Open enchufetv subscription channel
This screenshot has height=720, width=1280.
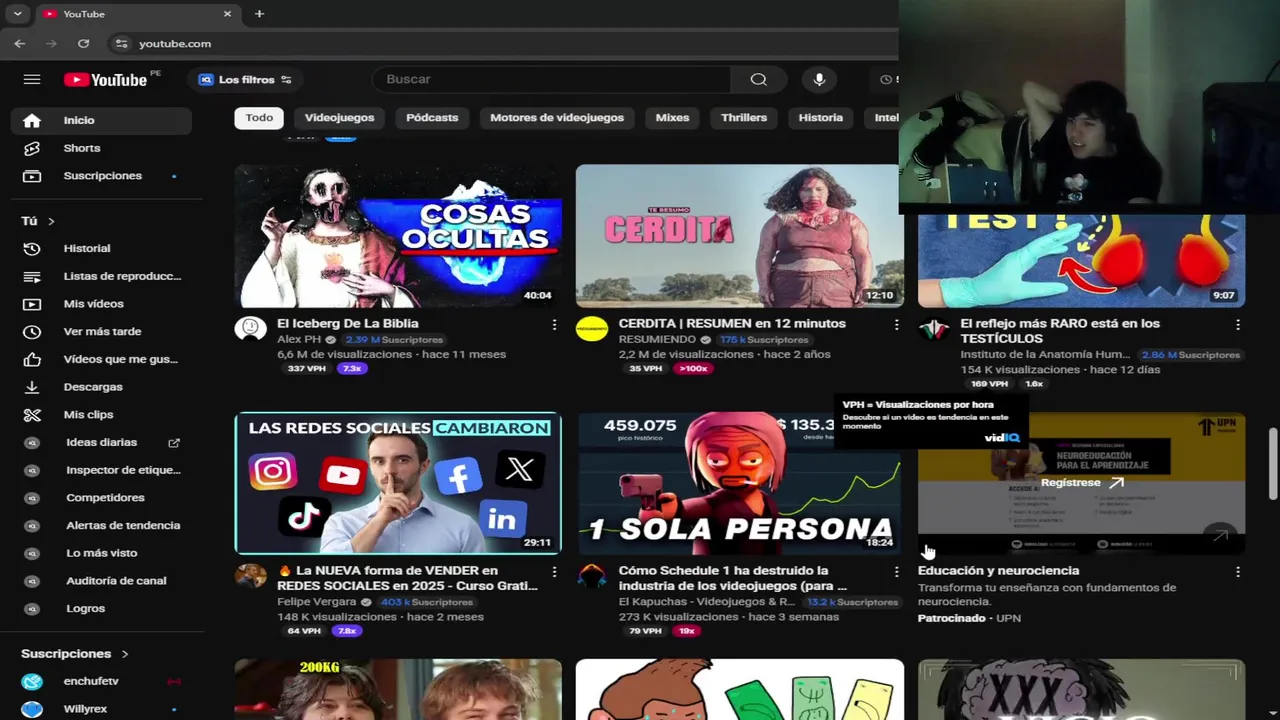coord(101,681)
